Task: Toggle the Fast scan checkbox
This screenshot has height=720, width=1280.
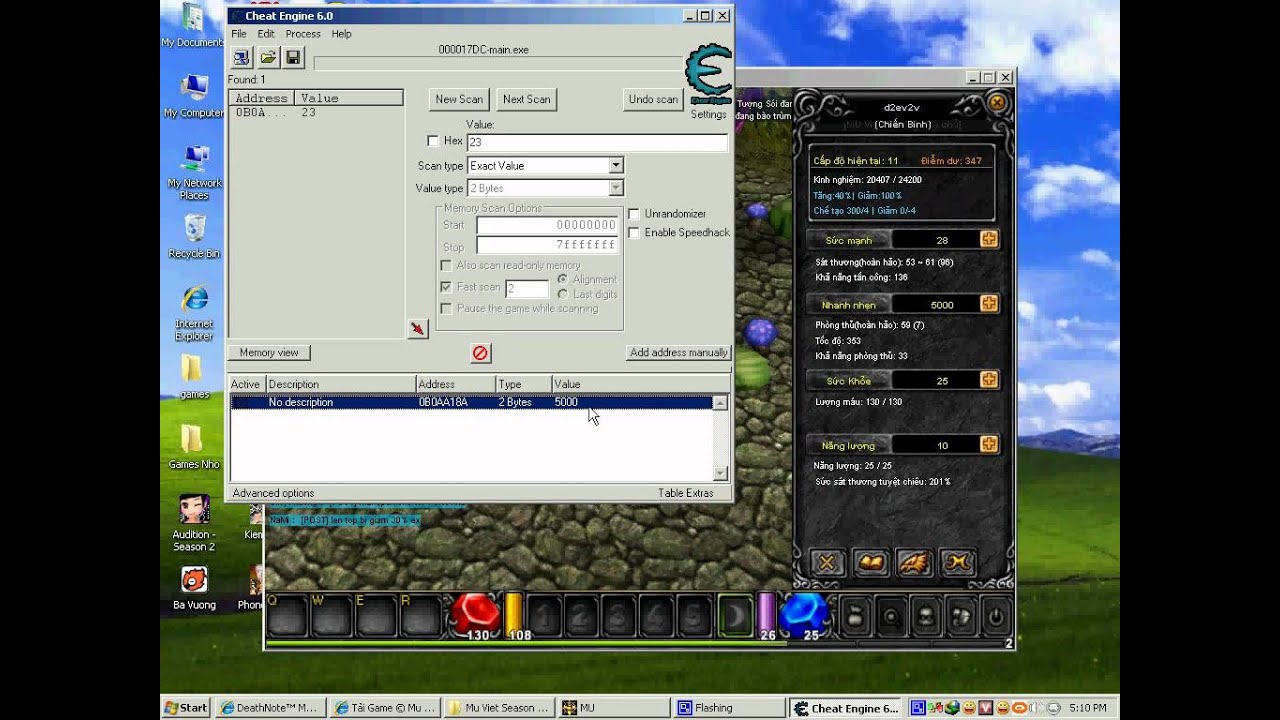Action: [x=446, y=287]
